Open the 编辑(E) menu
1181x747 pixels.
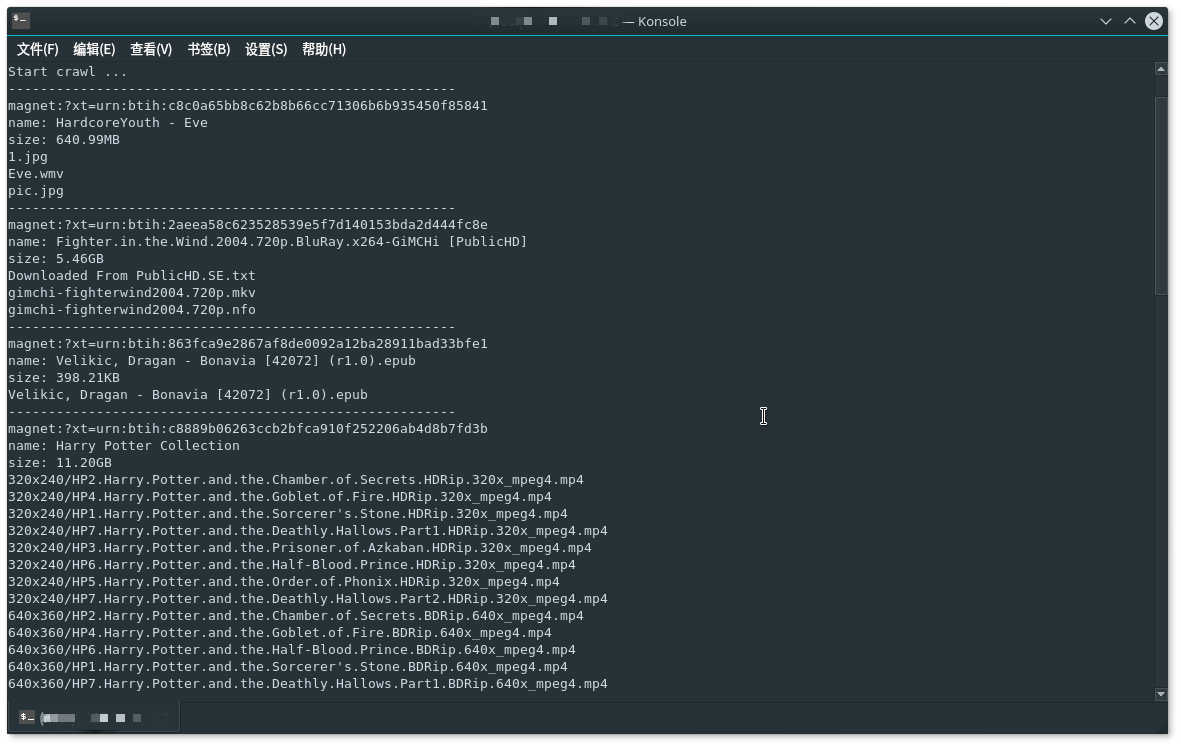pos(94,50)
